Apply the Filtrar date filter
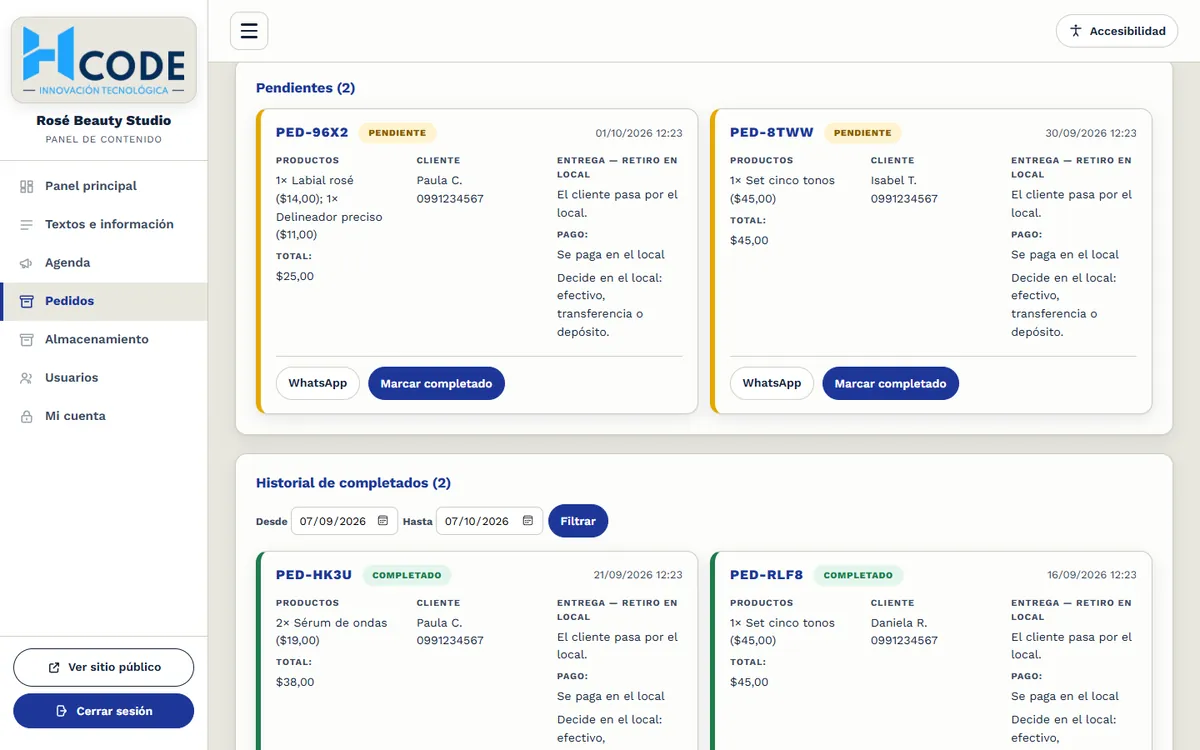1200x750 pixels. [x=578, y=521]
